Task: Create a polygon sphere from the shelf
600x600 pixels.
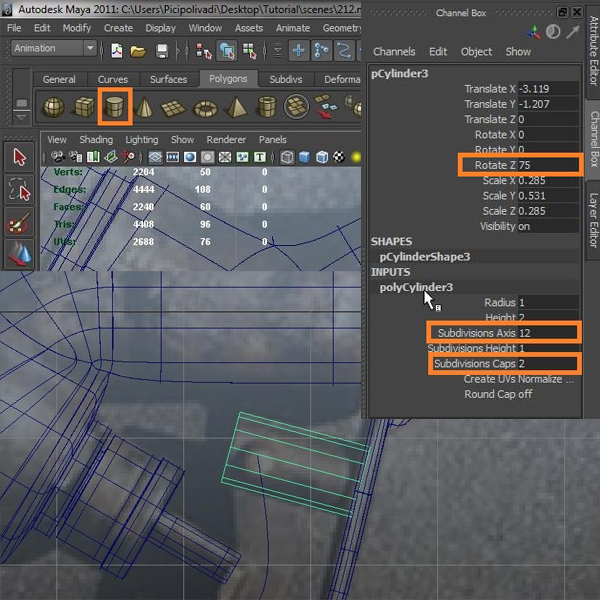Action: [54, 107]
